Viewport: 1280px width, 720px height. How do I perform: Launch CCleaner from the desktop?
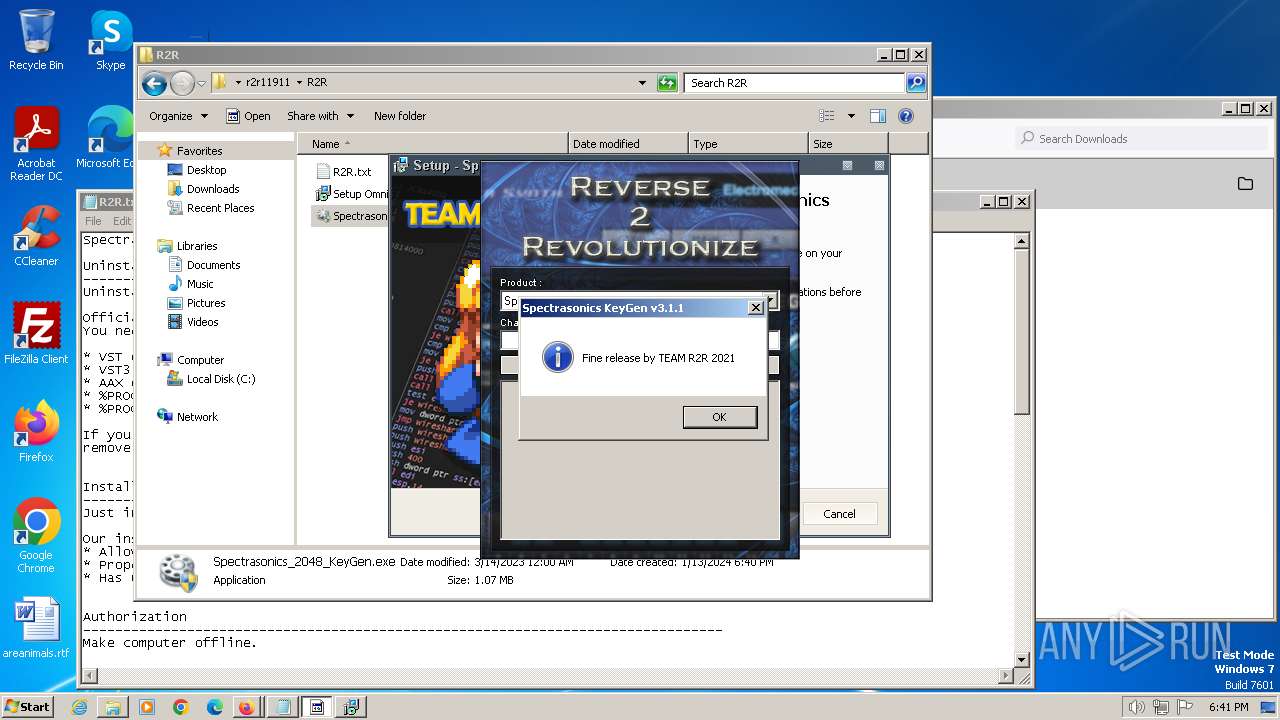tap(36, 236)
